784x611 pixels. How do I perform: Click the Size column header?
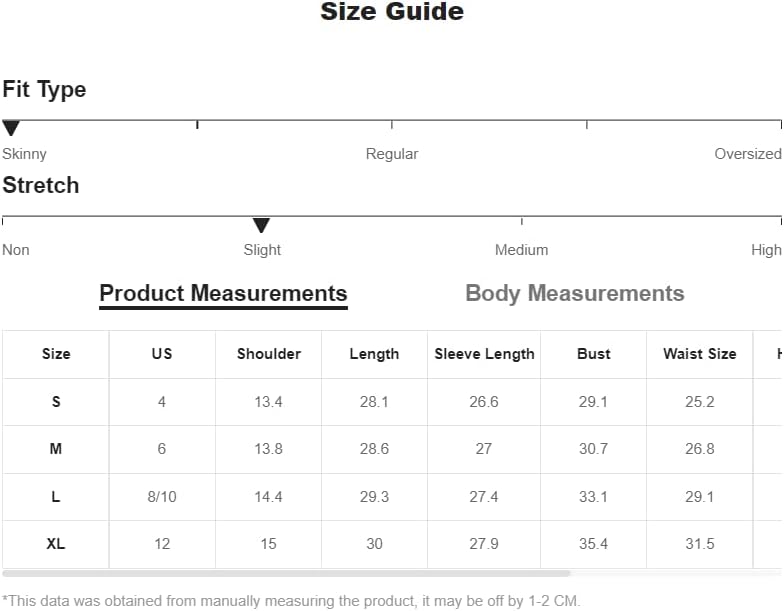click(56, 354)
